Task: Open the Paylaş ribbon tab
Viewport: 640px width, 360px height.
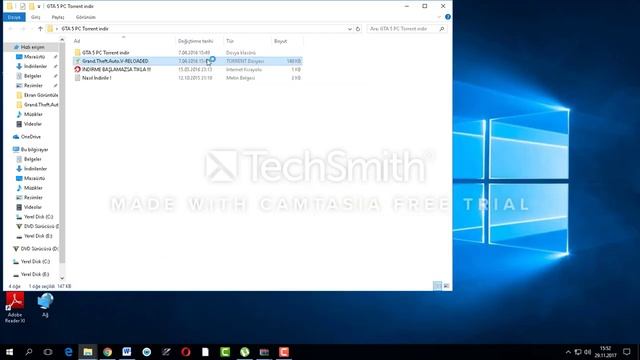Action: coord(58,17)
